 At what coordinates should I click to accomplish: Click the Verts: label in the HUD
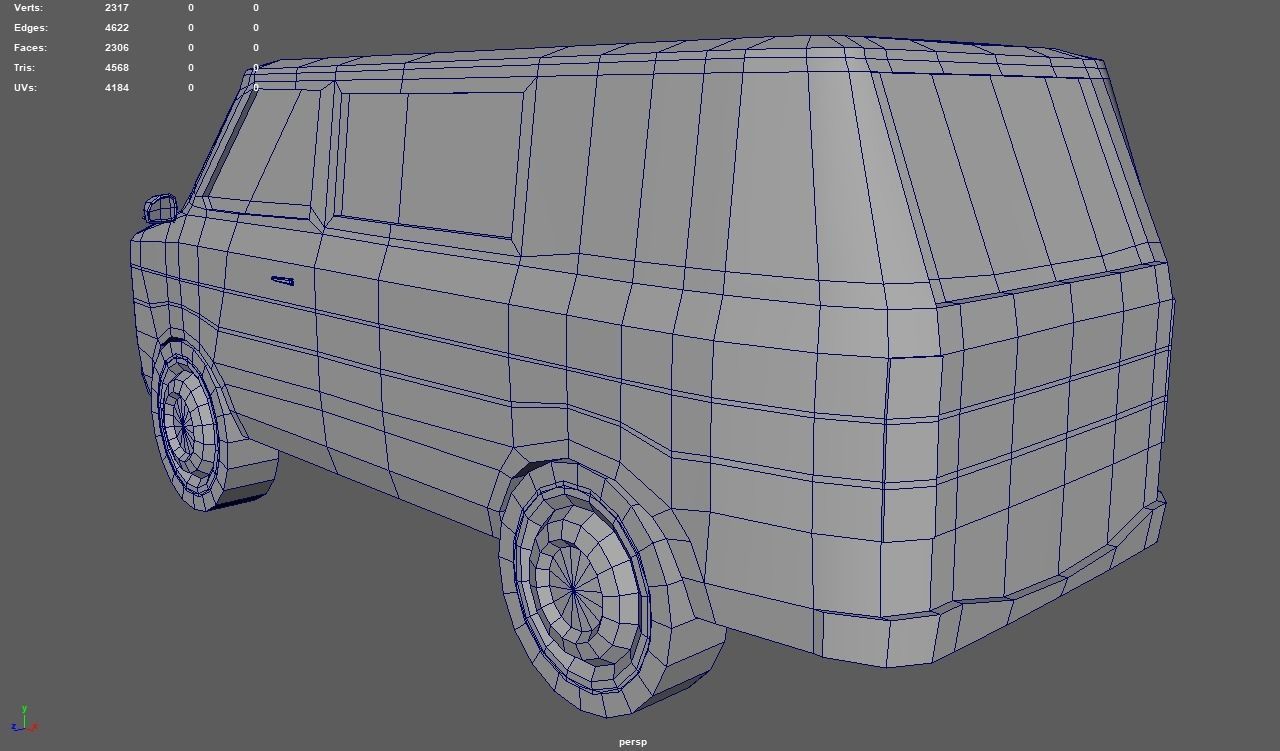(x=28, y=8)
